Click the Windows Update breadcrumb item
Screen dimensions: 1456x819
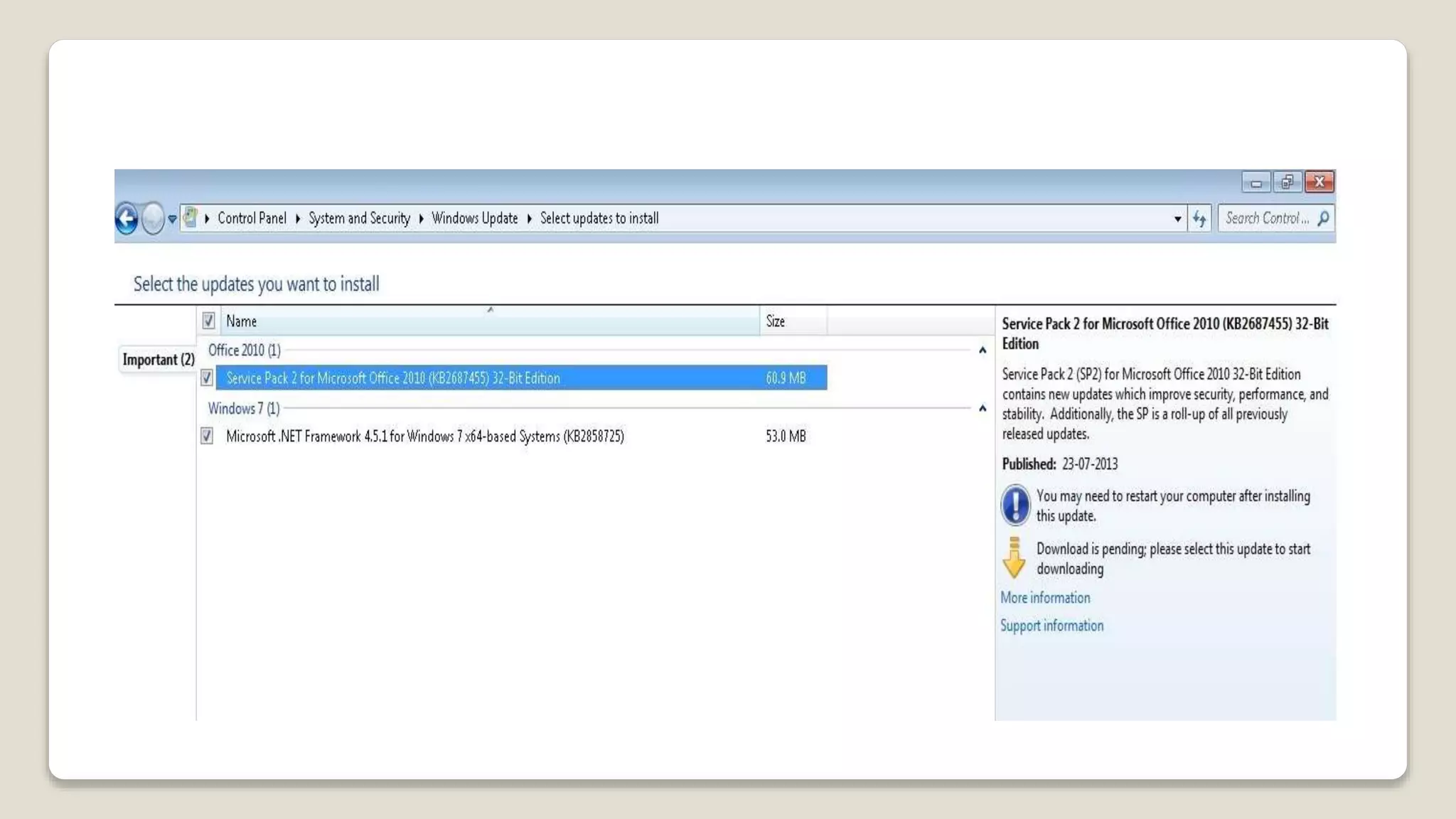[x=474, y=218]
